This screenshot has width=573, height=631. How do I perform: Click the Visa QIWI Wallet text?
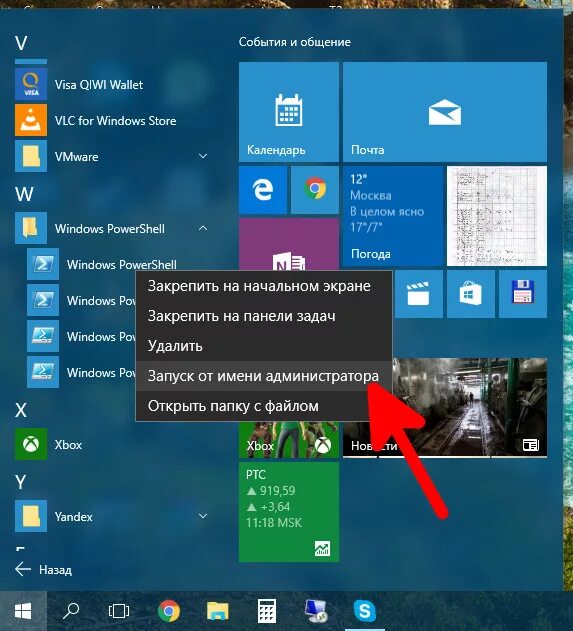point(99,85)
